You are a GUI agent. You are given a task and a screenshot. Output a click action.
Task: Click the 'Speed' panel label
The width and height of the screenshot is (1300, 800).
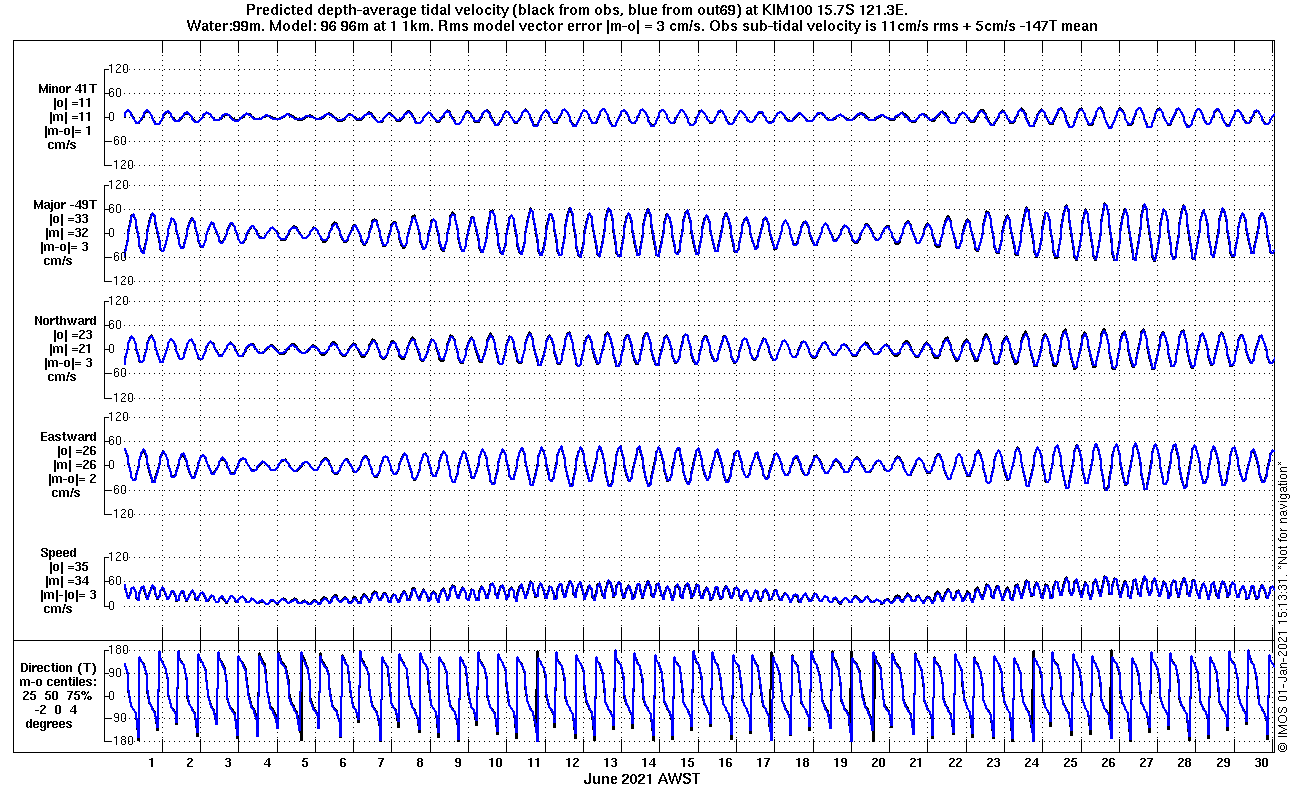coord(58,553)
